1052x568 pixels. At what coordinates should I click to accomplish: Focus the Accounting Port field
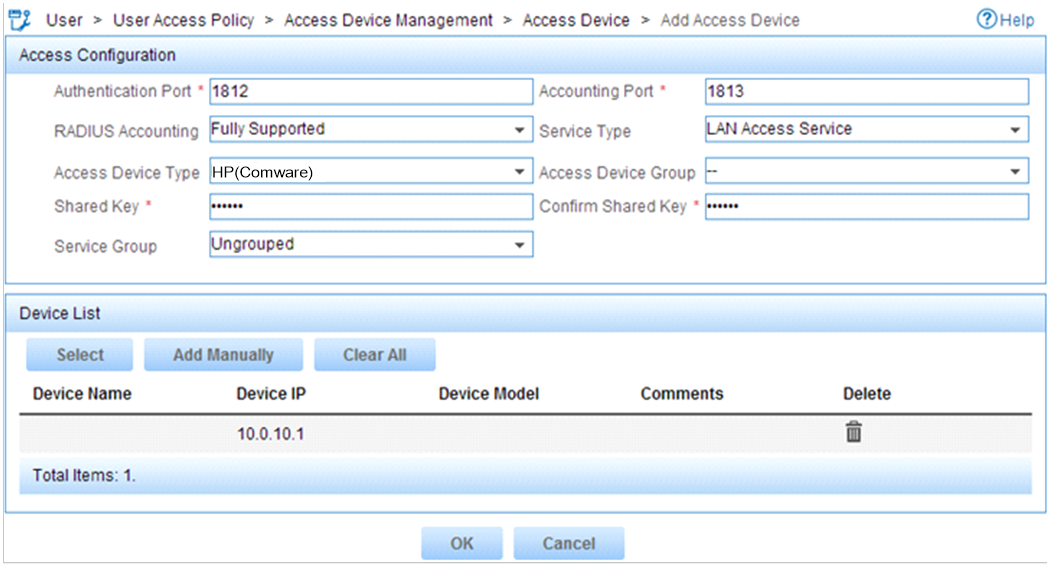tap(867, 91)
